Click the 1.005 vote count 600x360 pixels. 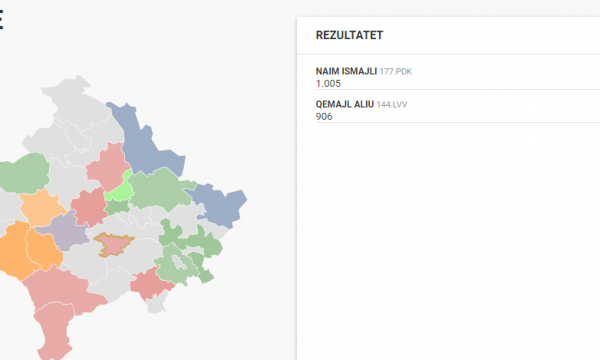[x=328, y=83]
